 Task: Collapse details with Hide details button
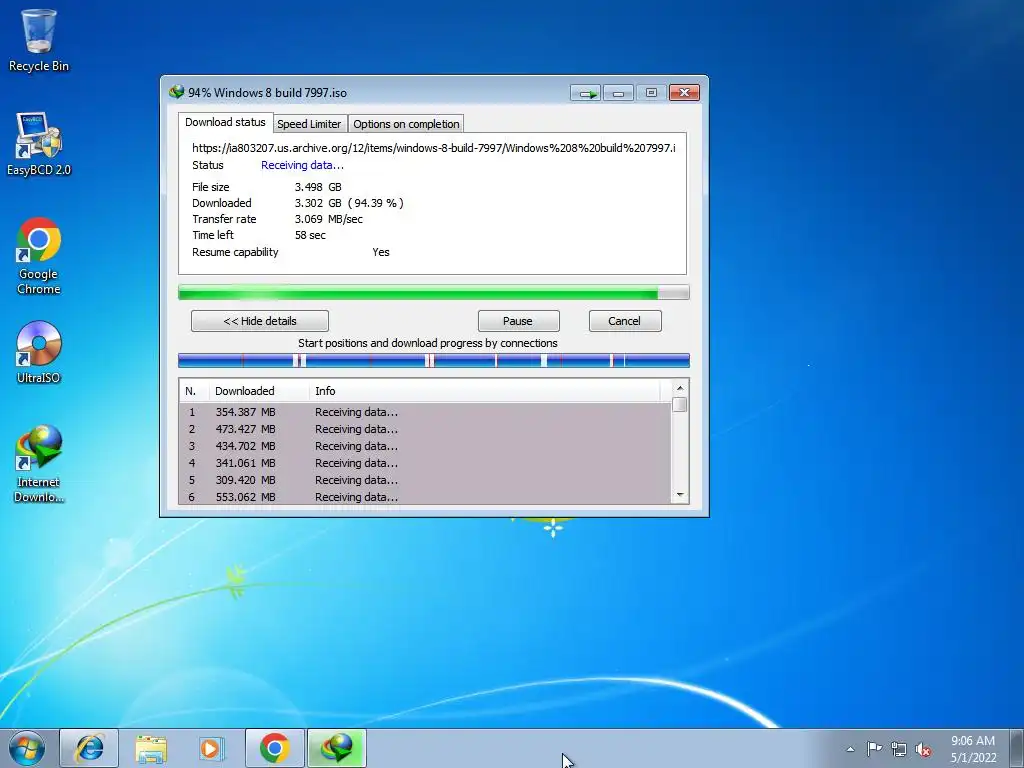click(260, 321)
